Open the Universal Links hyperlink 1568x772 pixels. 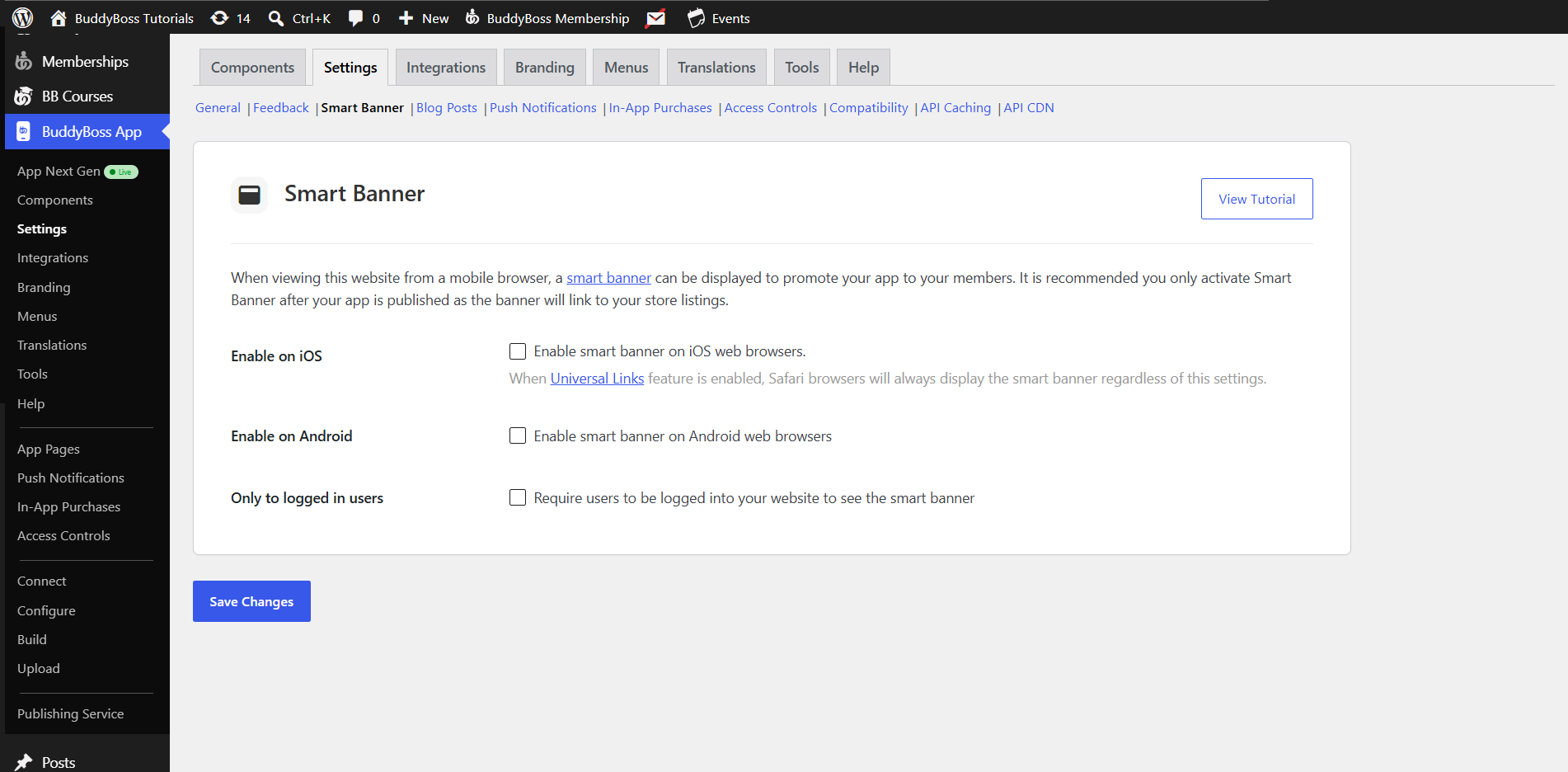597,379
